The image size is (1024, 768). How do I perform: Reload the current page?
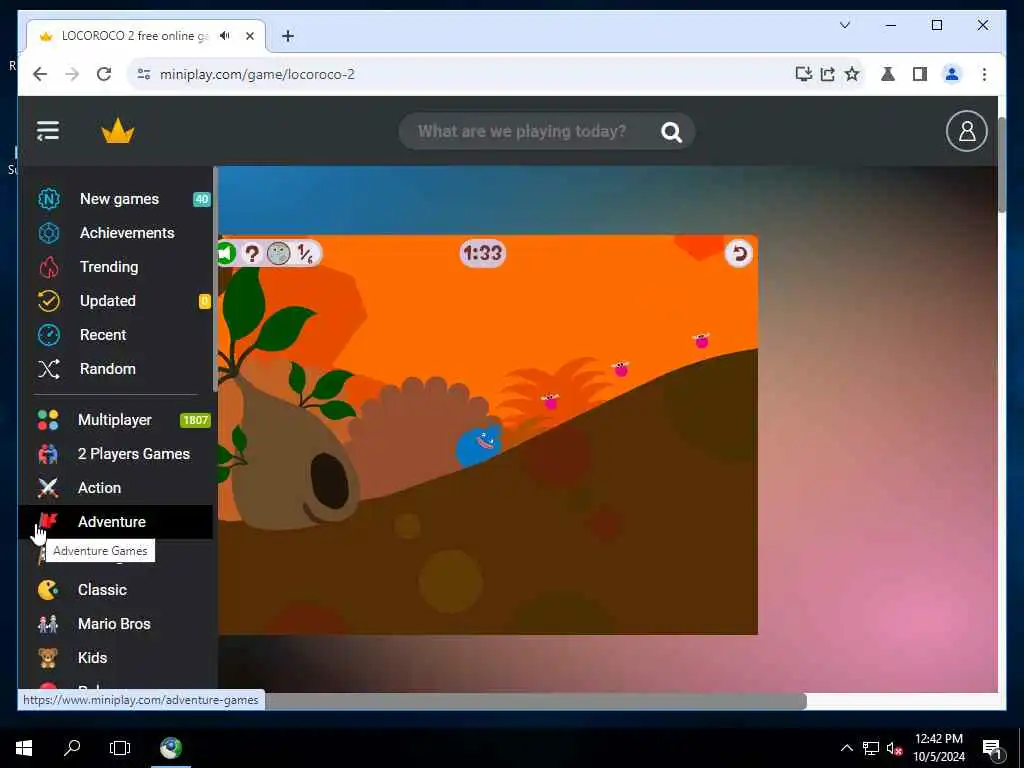104,74
